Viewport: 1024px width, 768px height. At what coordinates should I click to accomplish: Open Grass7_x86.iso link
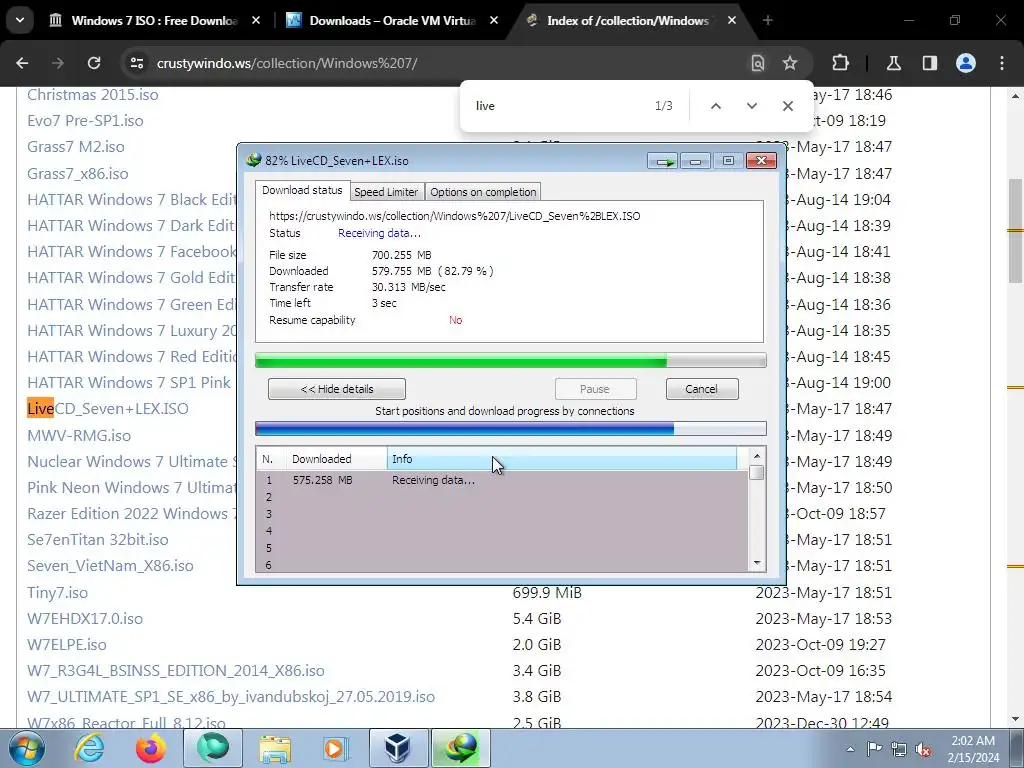[x=78, y=174]
